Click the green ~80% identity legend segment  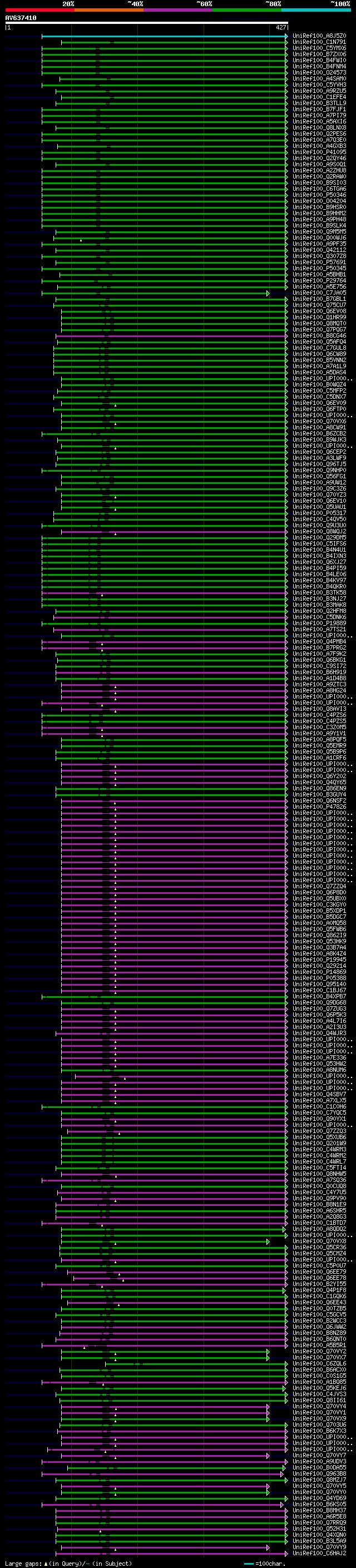[x=247, y=10]
